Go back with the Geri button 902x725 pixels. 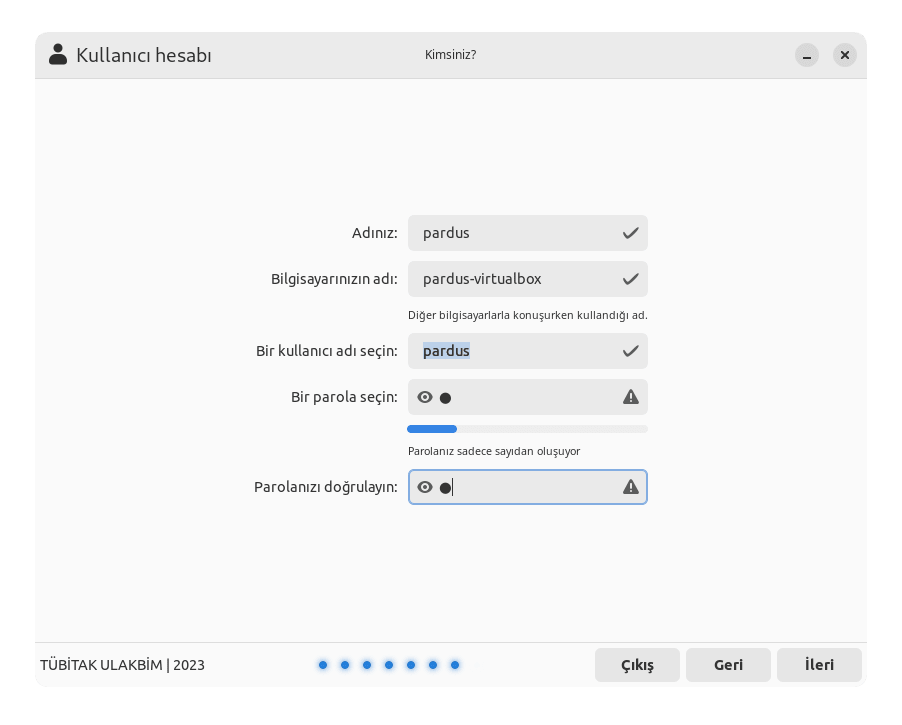tap(728, 665)
